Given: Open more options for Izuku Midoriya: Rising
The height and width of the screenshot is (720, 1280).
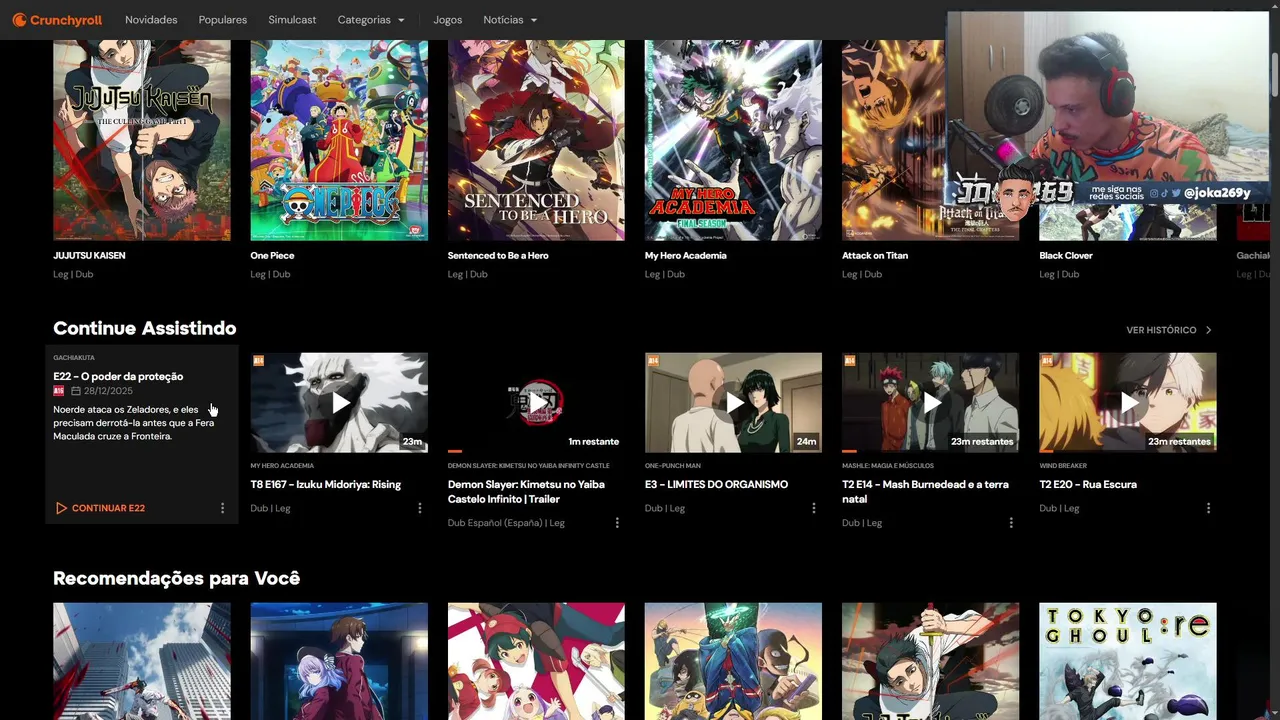Looking at the screenshot, I should (420, 508).
